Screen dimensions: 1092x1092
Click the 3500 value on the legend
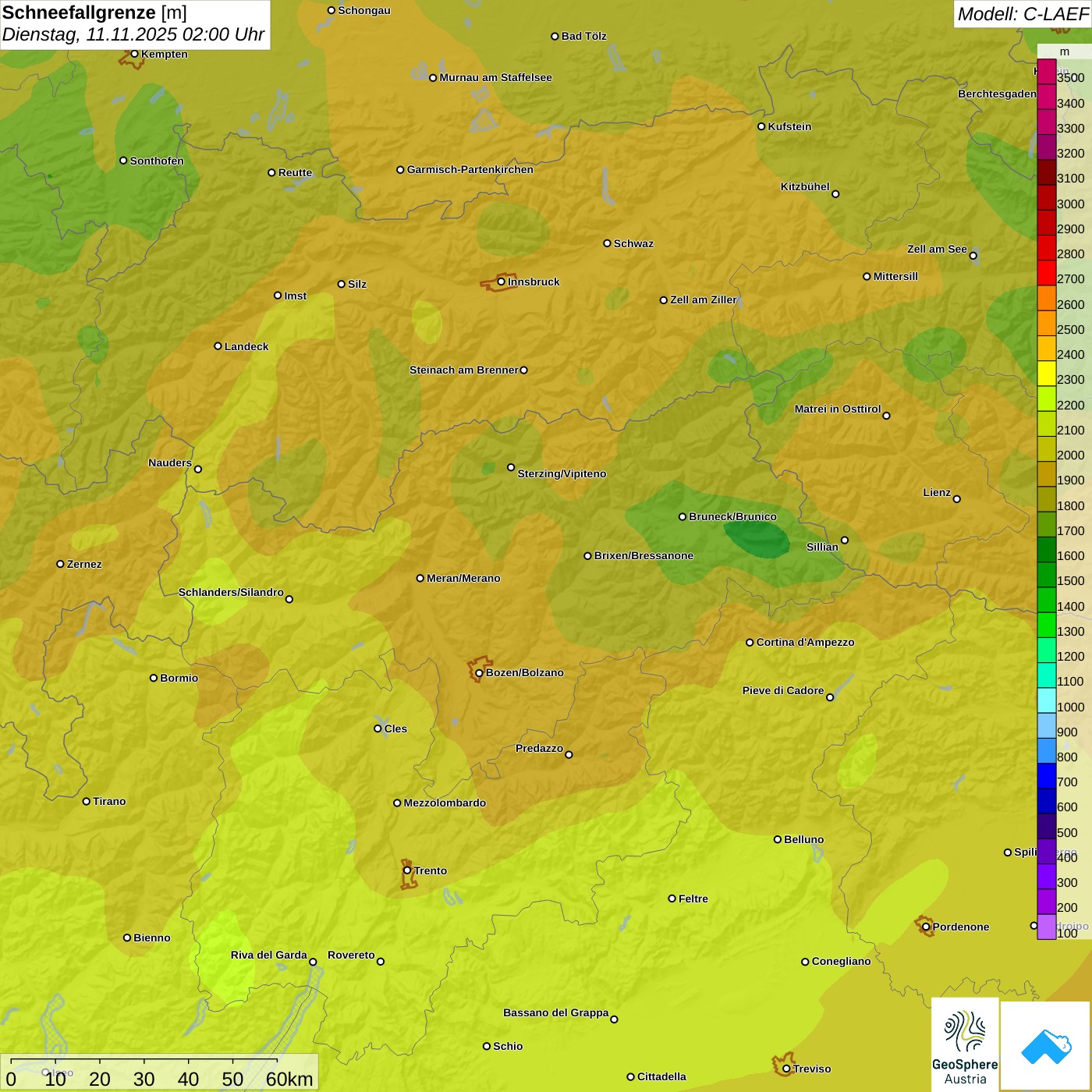1071,78
